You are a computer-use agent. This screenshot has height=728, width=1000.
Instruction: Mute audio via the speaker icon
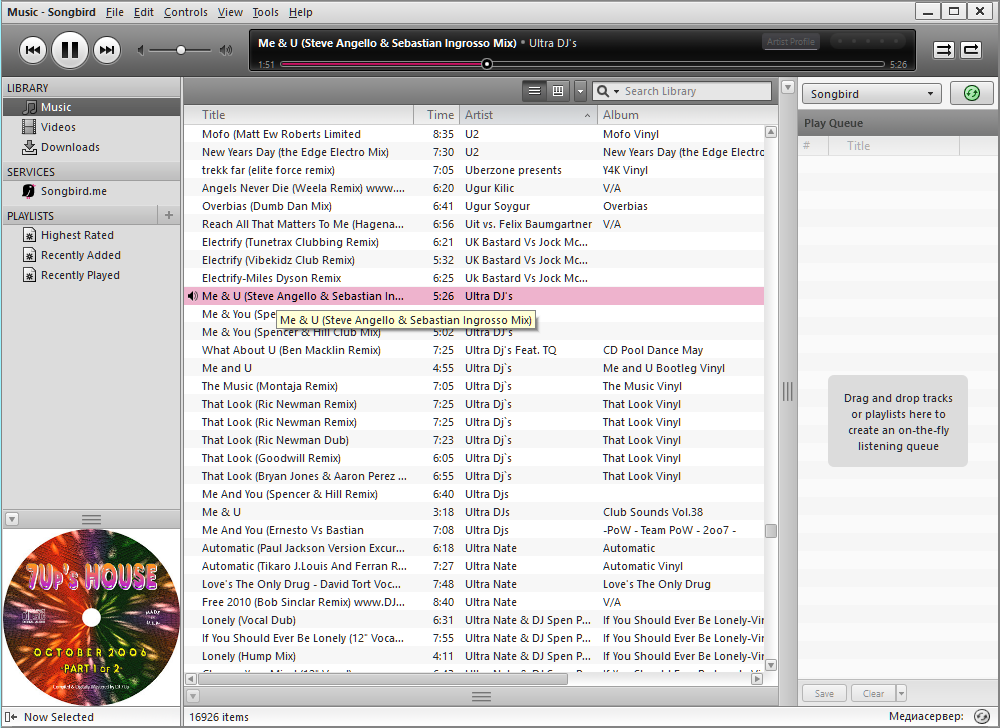(x=141, y=50)
